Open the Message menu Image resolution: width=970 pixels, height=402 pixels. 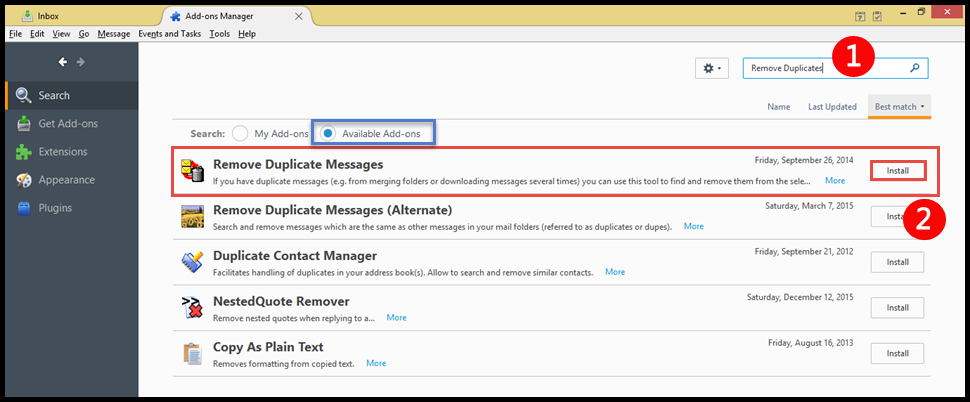point(114,34)
